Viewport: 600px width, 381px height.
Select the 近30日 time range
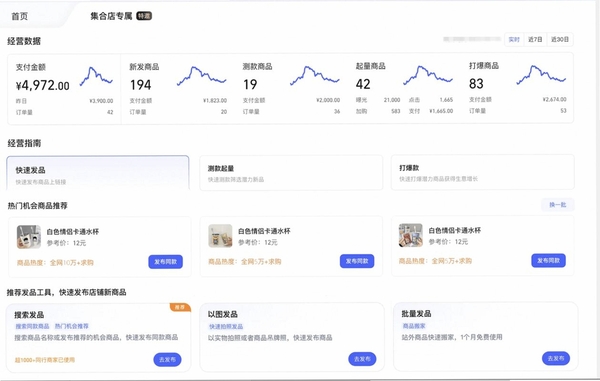click(x=559, y=39)
